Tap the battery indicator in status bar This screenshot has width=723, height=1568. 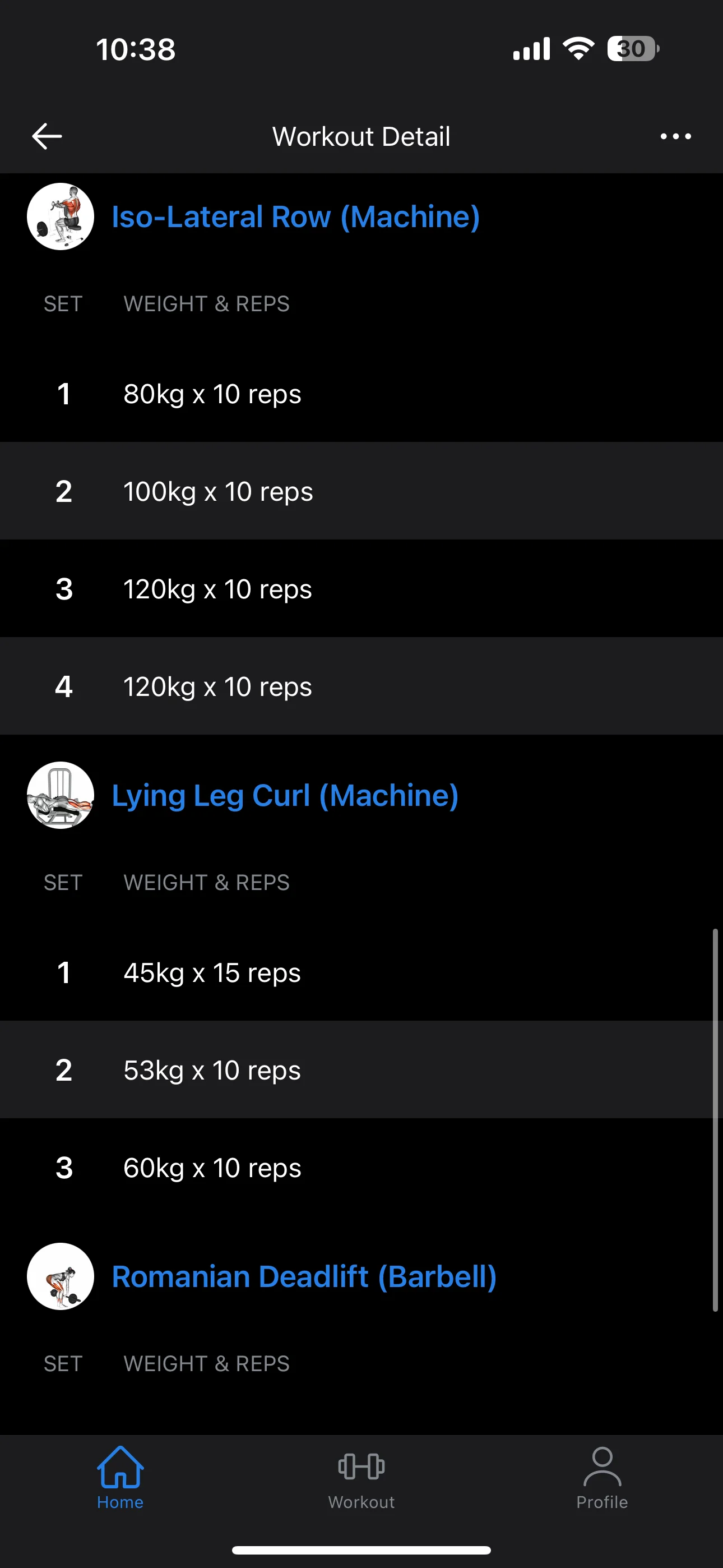click(632, 49)
